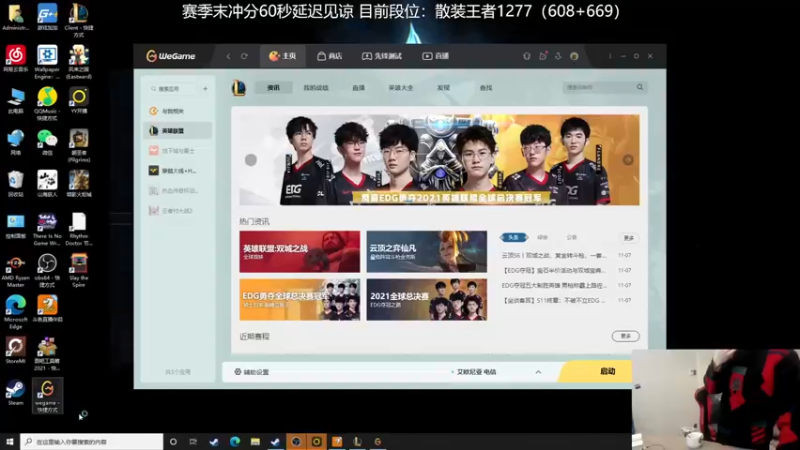Open the 【EDG夺冠】 news headline

click(x=554, y=270)
